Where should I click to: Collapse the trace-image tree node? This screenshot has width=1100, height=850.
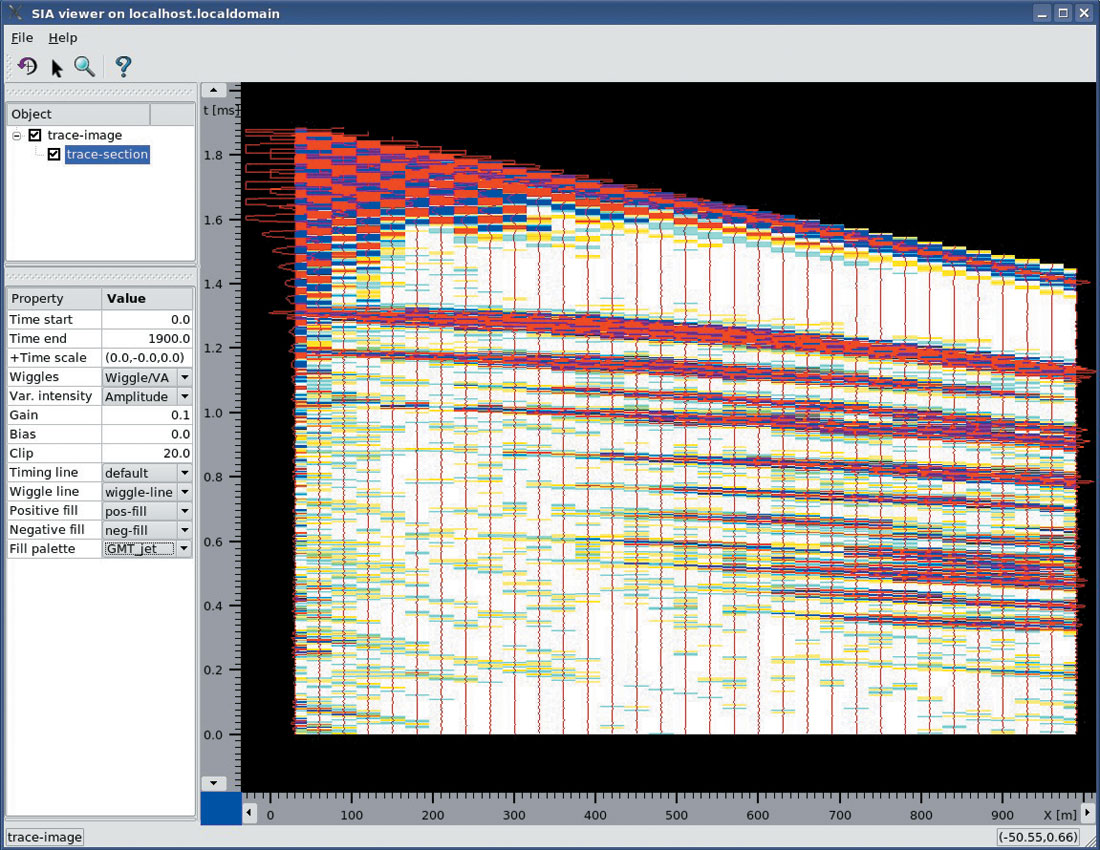click(17, 135)
